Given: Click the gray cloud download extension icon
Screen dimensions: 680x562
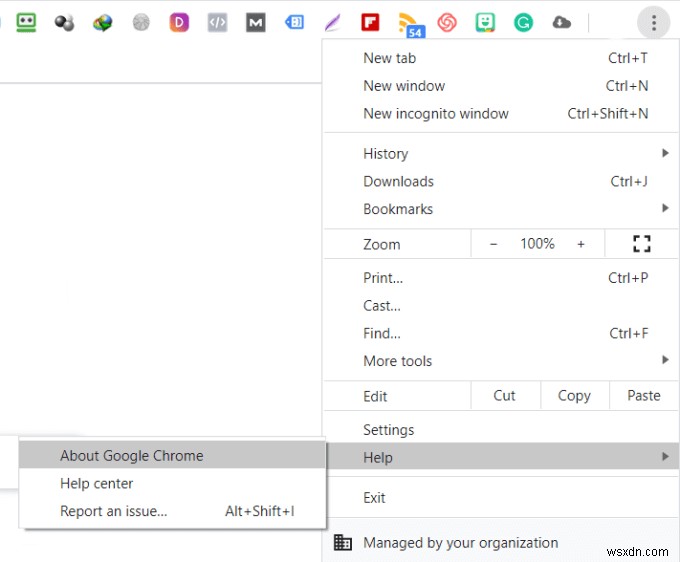Looking at the screenshot, I should [562, 22].
